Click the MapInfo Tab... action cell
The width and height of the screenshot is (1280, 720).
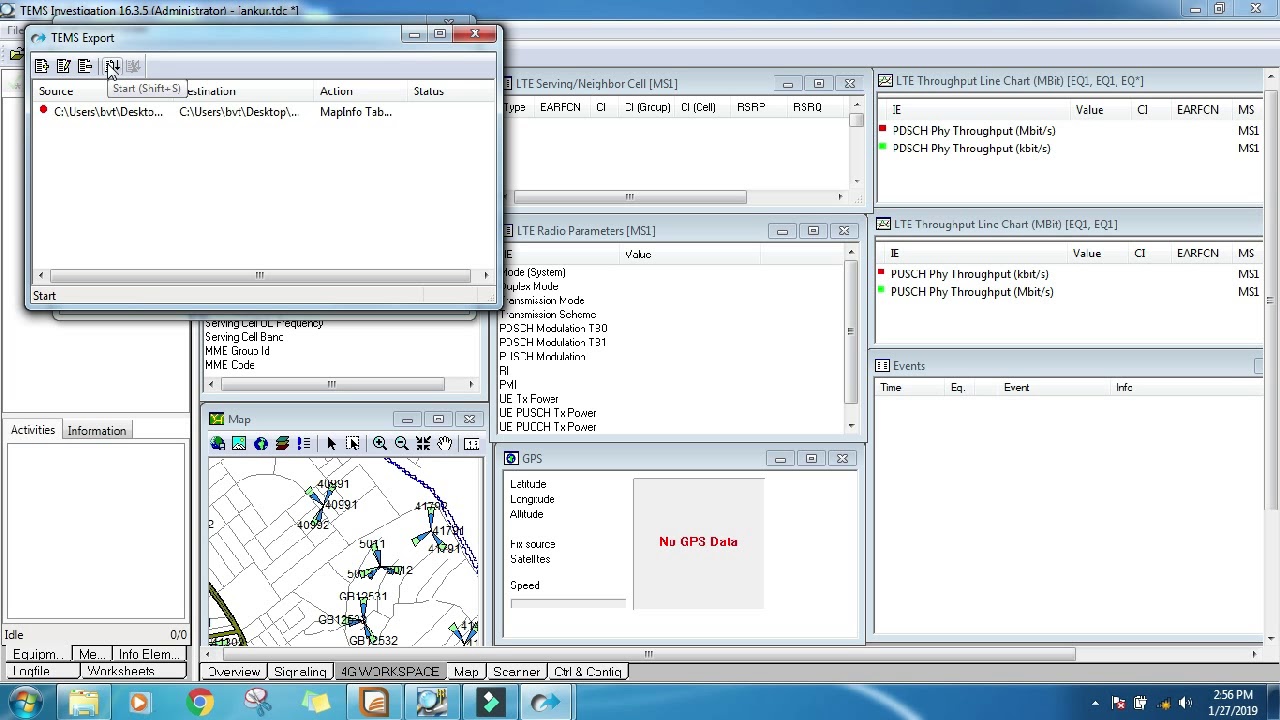click(x=356, y=112)
